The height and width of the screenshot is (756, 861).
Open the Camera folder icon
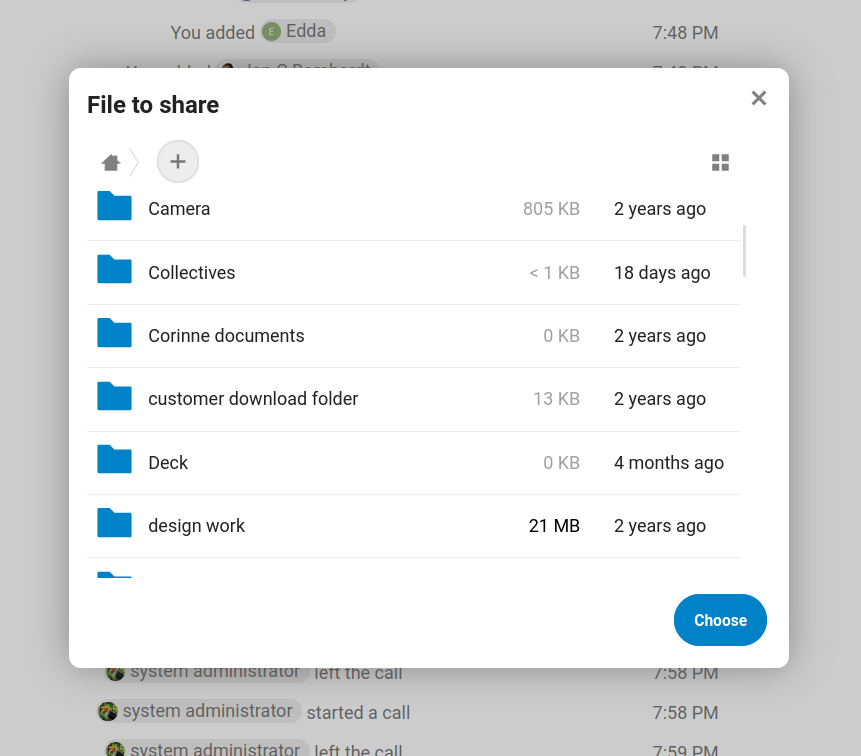tap(113, 208)
